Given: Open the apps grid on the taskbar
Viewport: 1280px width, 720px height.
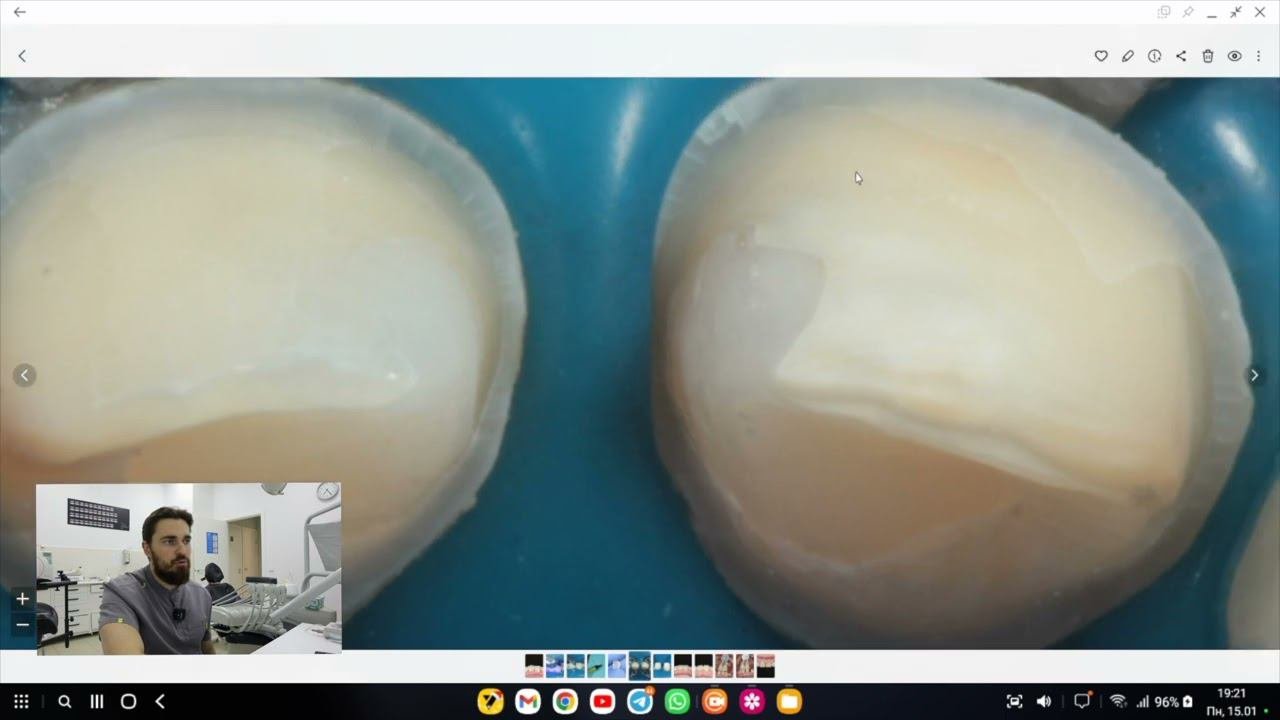Looking at the screenshot, I should 21,702.
